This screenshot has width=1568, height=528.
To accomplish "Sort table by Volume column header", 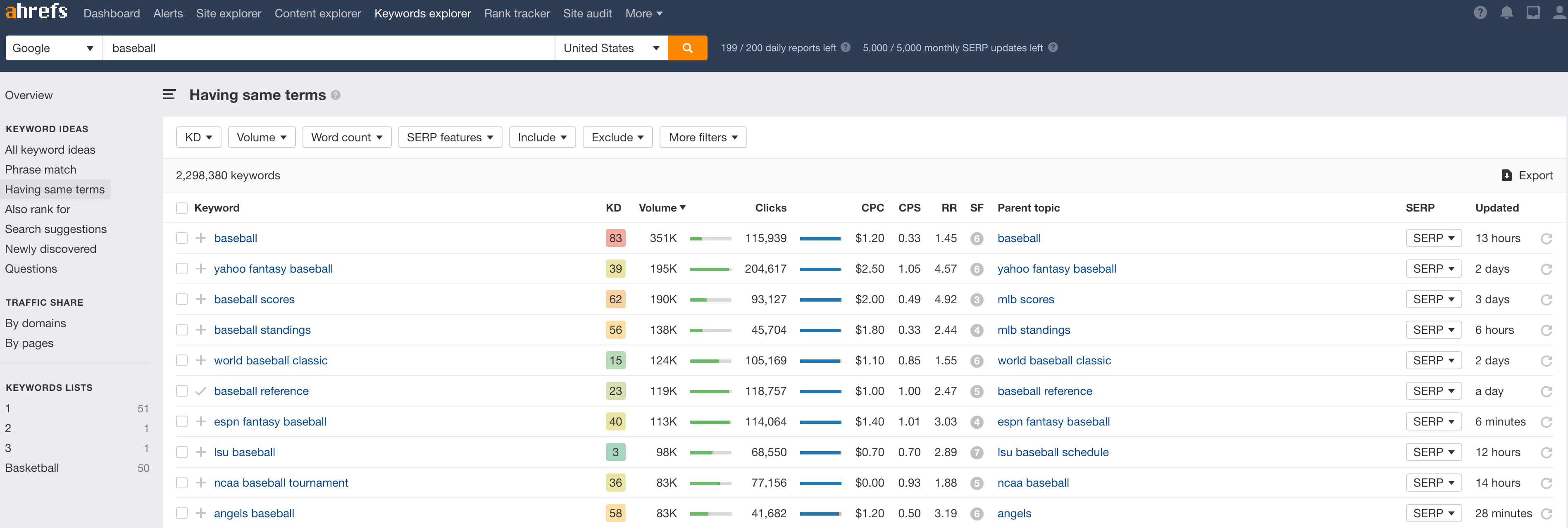I will pyautogui.click(x=662, y=208).
